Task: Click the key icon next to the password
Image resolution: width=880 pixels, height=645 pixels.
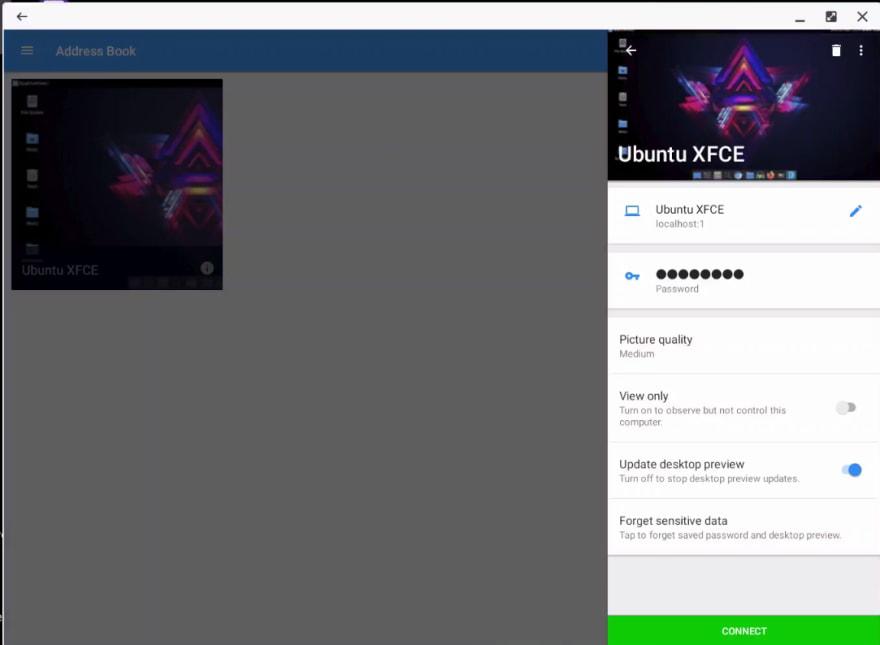Action: click(x=630, y=274)
